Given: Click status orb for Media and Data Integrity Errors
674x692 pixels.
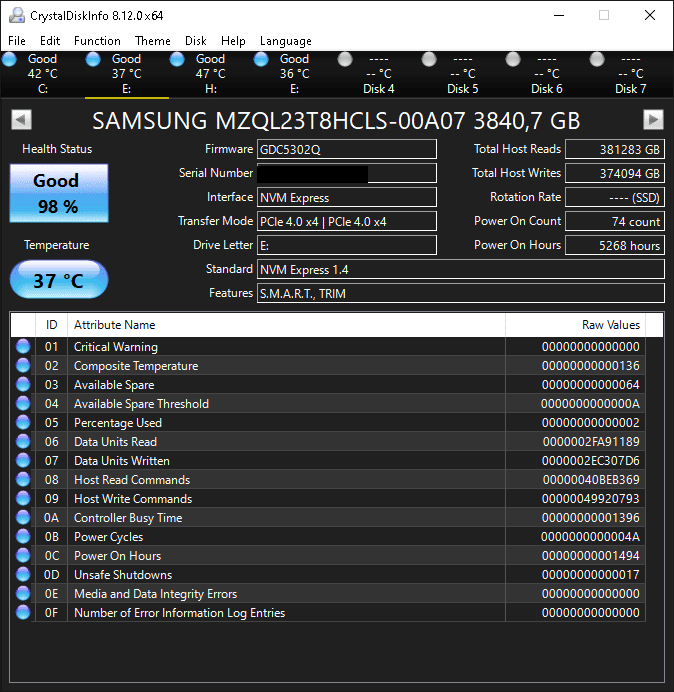Looking at the screenshot, I should pos(23,593).
